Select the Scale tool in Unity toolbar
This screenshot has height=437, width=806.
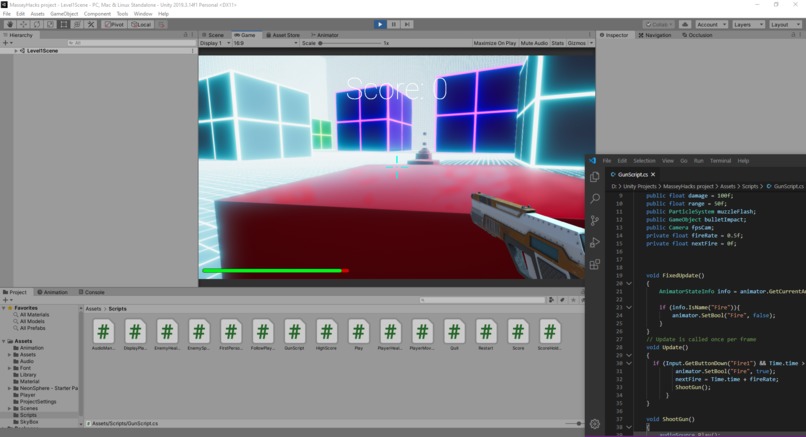coord(50,24)
